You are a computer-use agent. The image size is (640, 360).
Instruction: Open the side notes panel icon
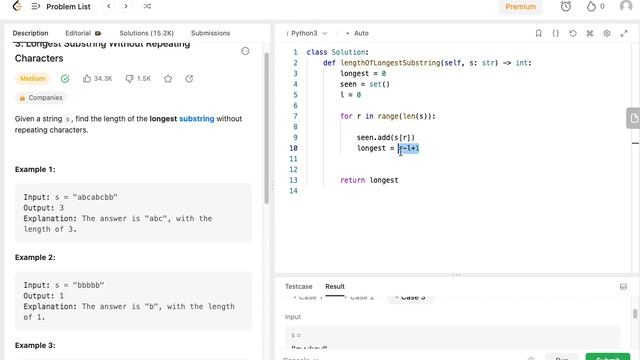click(633, 118)
